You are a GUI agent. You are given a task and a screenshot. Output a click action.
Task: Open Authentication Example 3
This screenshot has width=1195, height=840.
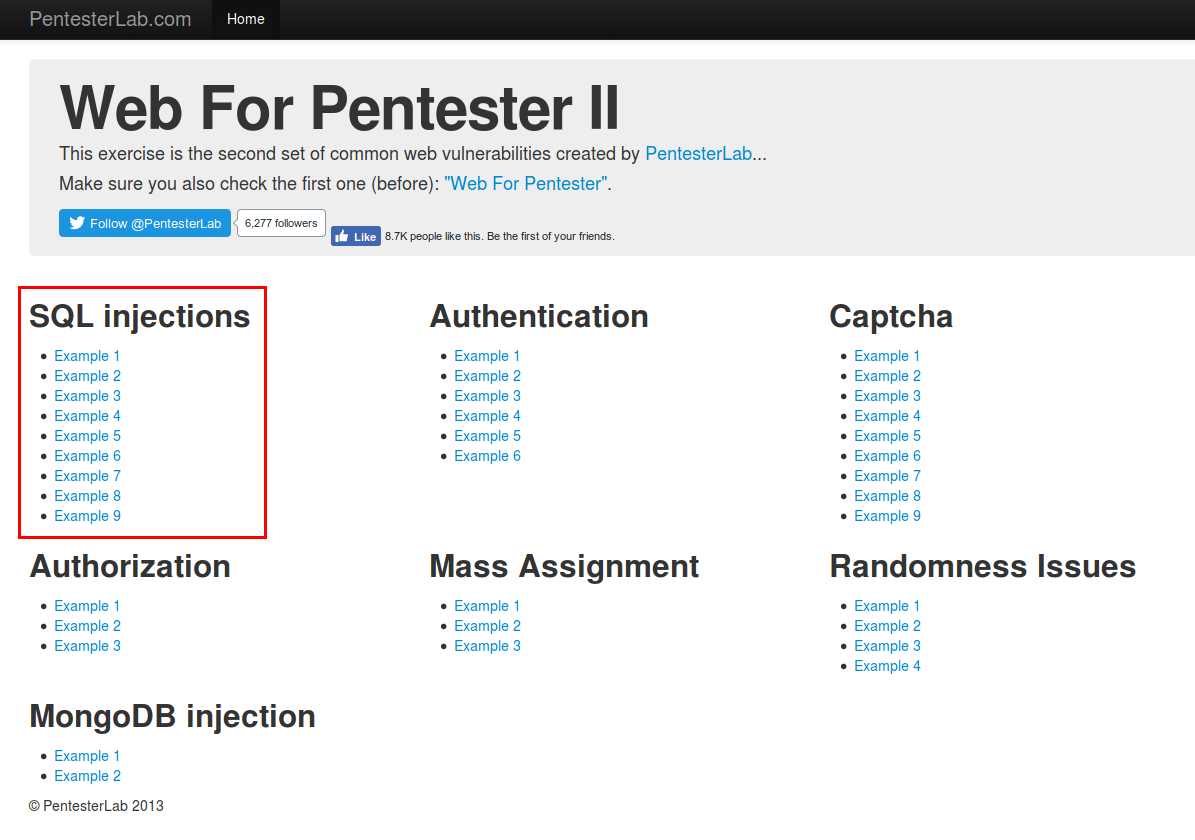[x=487, y=396]
